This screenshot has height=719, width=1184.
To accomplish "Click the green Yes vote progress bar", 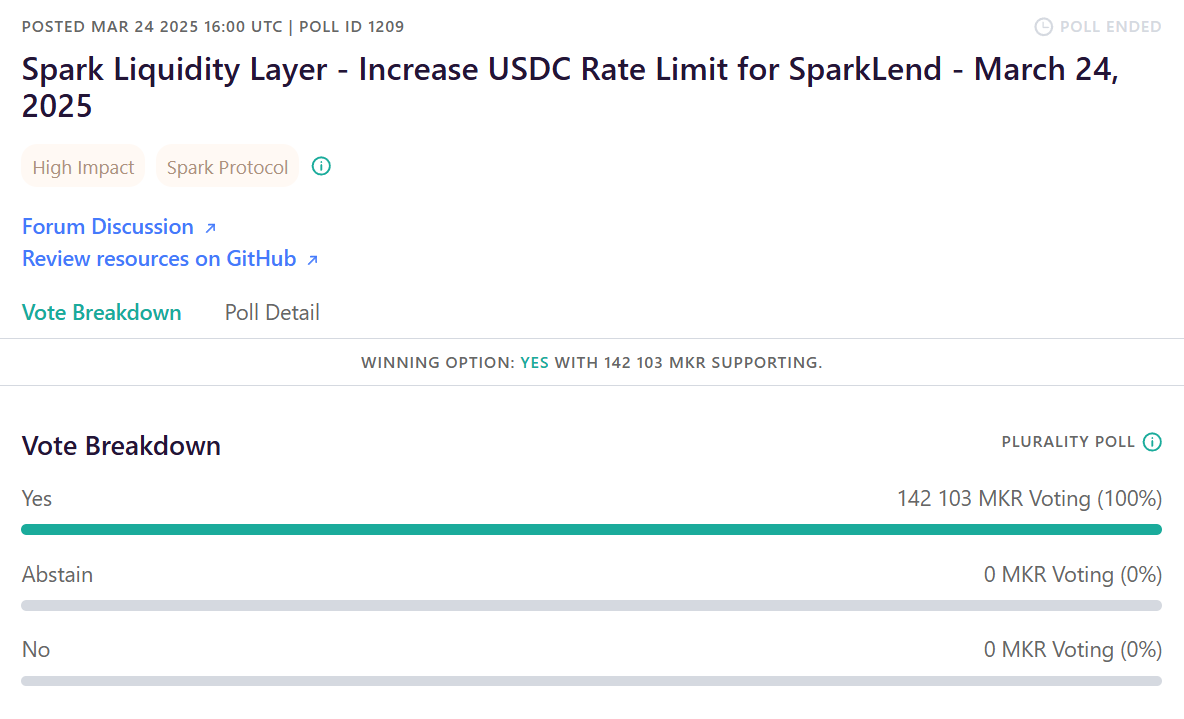I will click(x=591, y=529).
